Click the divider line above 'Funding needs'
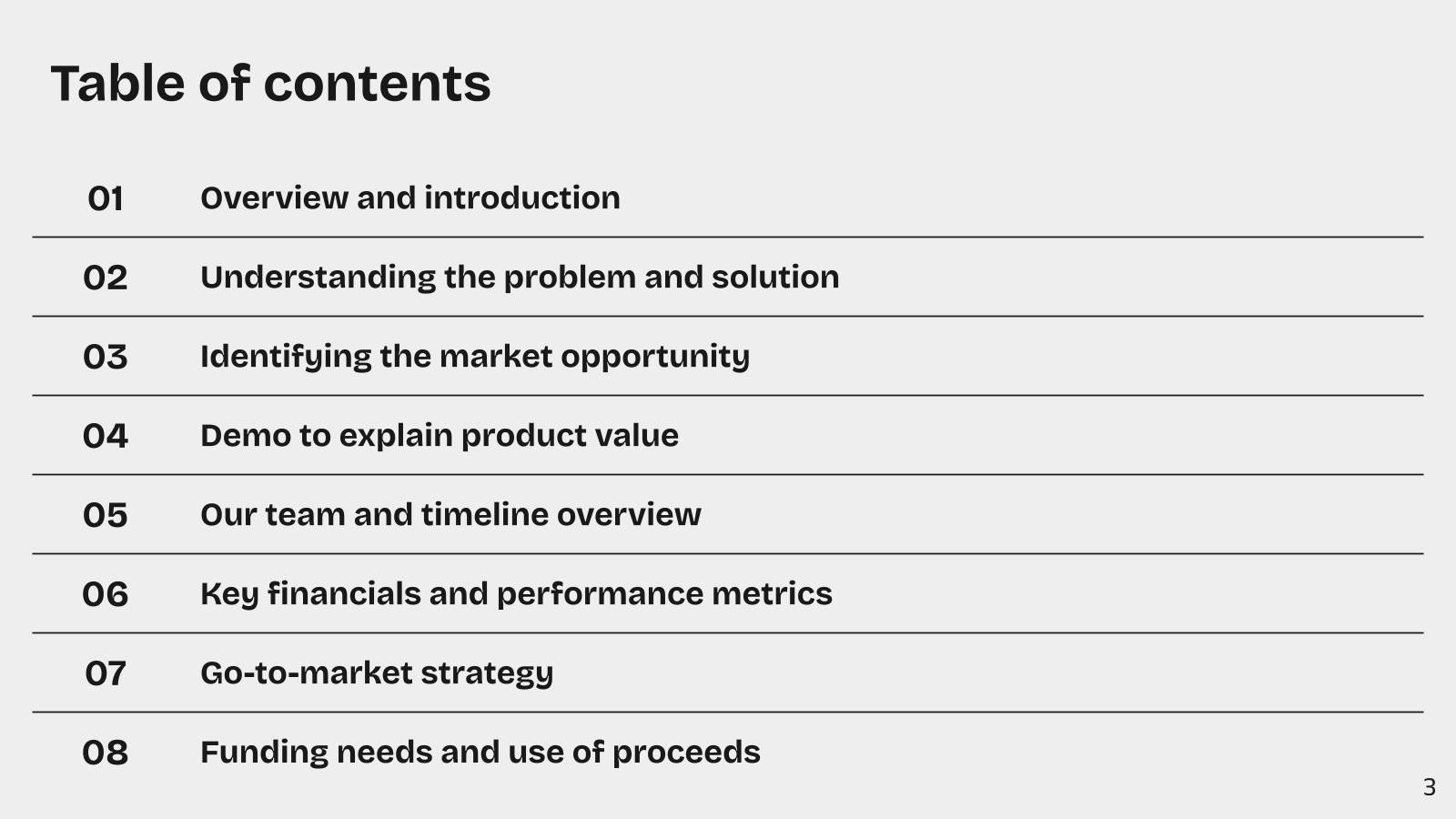Viewport: 1456px width, 819px height. pos(728,712)
